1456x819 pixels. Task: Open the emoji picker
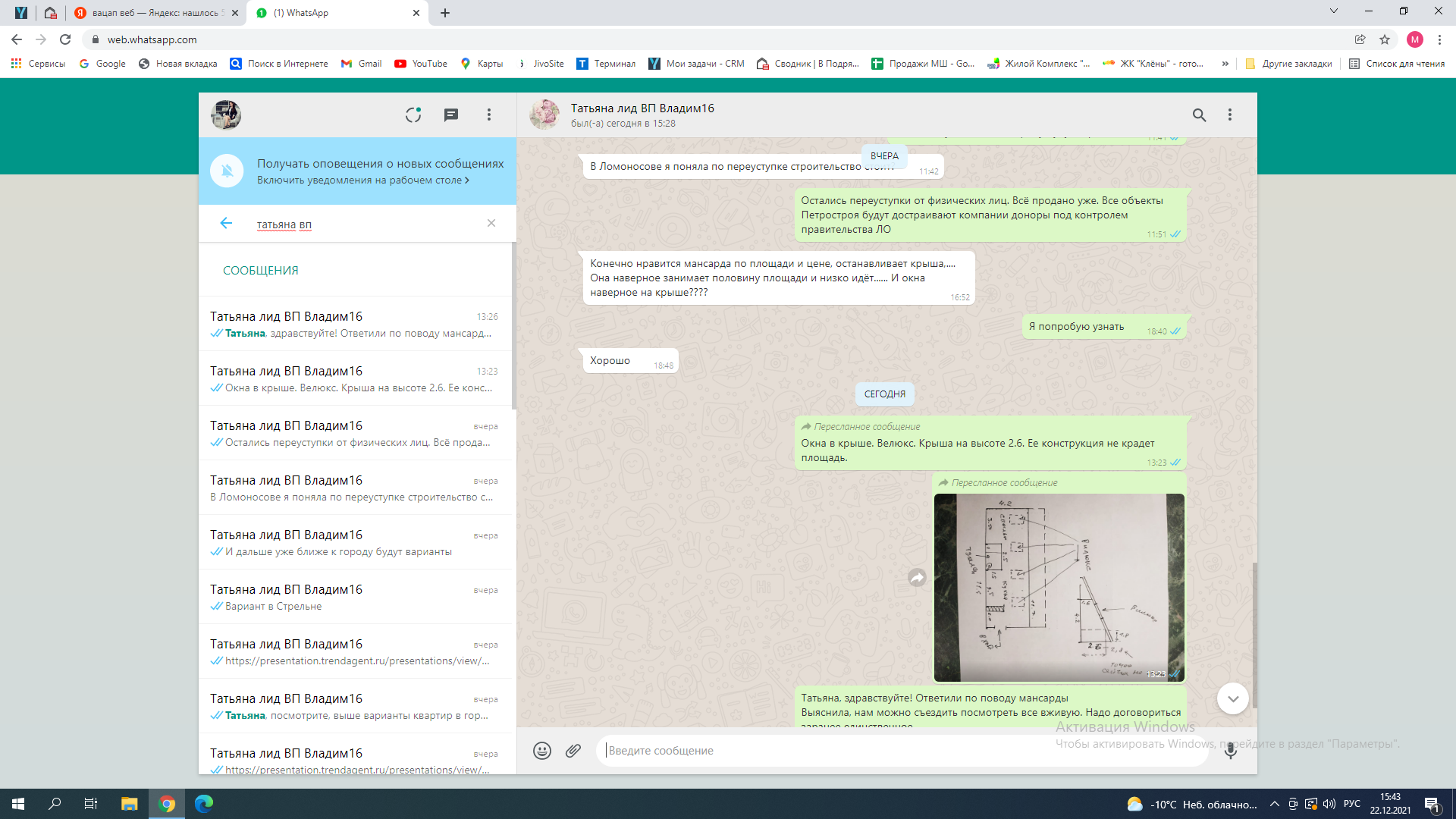542,751
